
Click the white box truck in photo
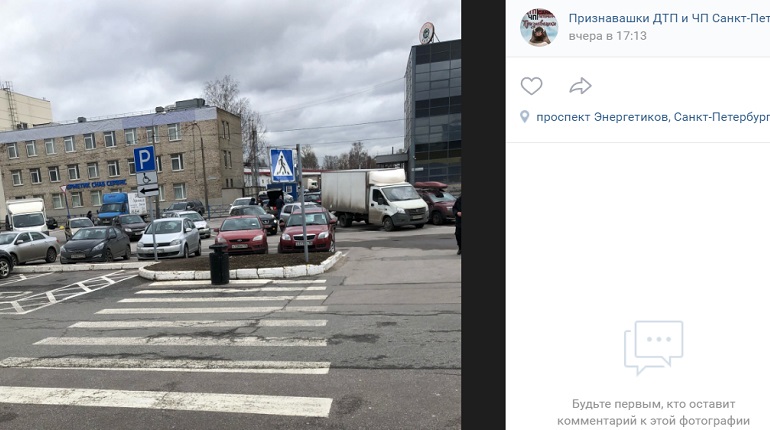[x=374, y=198]
